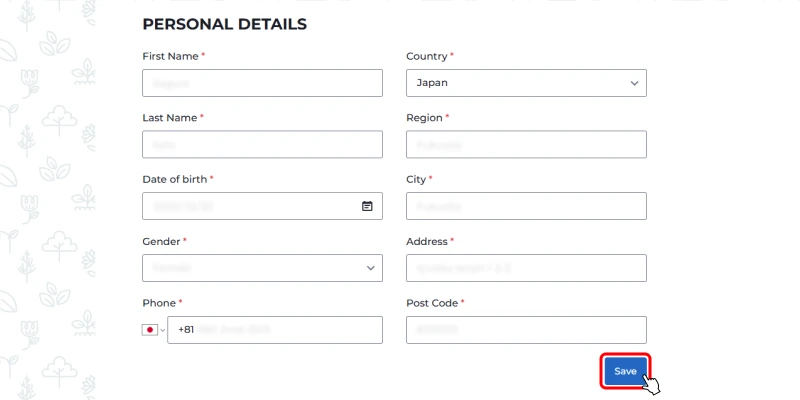The width and height of the screenshot is (800, 400).
Task: Click the Phone number field with +81
Action: pyautogui.click(x=275, y=330)
